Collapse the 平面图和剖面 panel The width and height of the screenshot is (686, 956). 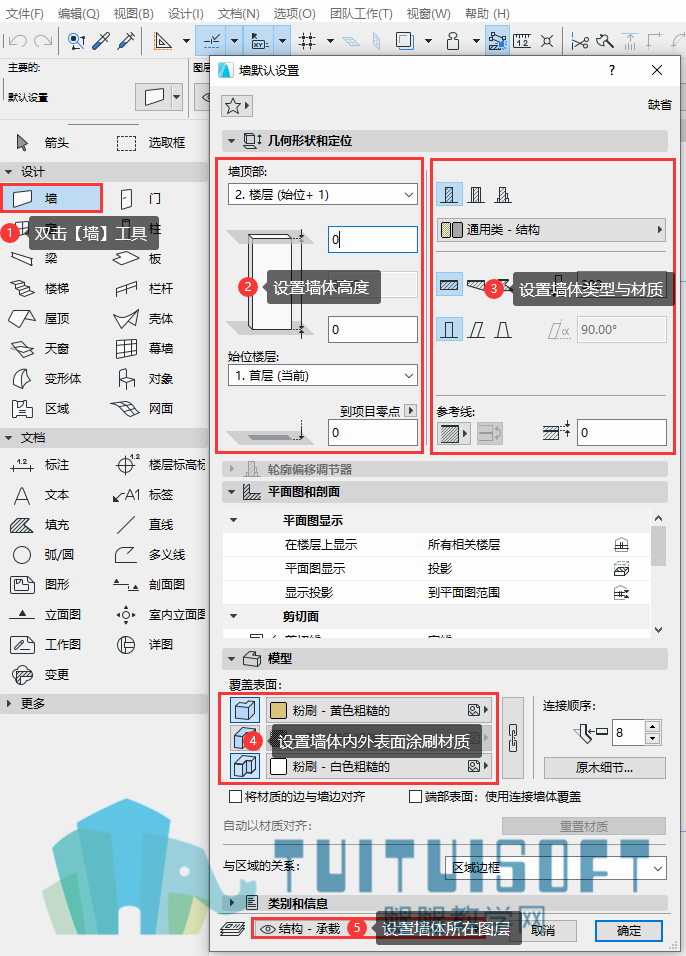[x=231, y=491]
